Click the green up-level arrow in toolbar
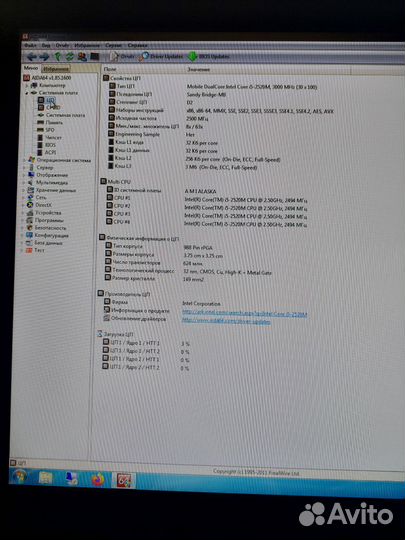This screenshot has height=540, width=405. click(58, 56)
